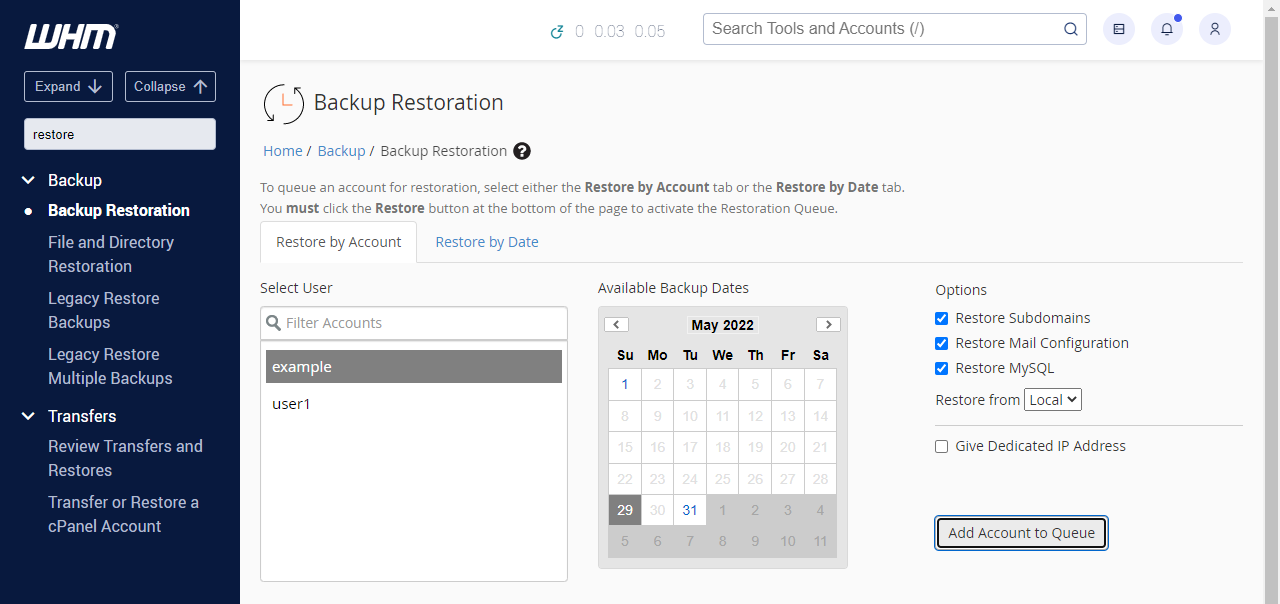Click the Expand button above the sidebar
Image resolution: width=1280 pixels, height=604 pixels.
[x=68, y=86]
